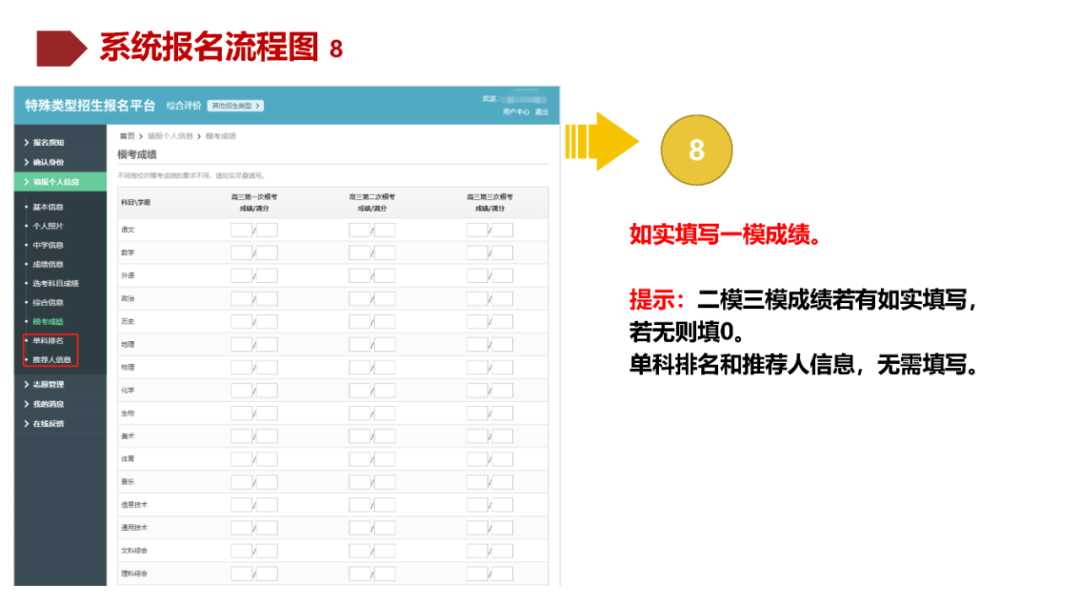This screenshot has height=607, width=1080.
Task: Open 推荐人信息 inside the red box
Action: (x=53, y=359)
